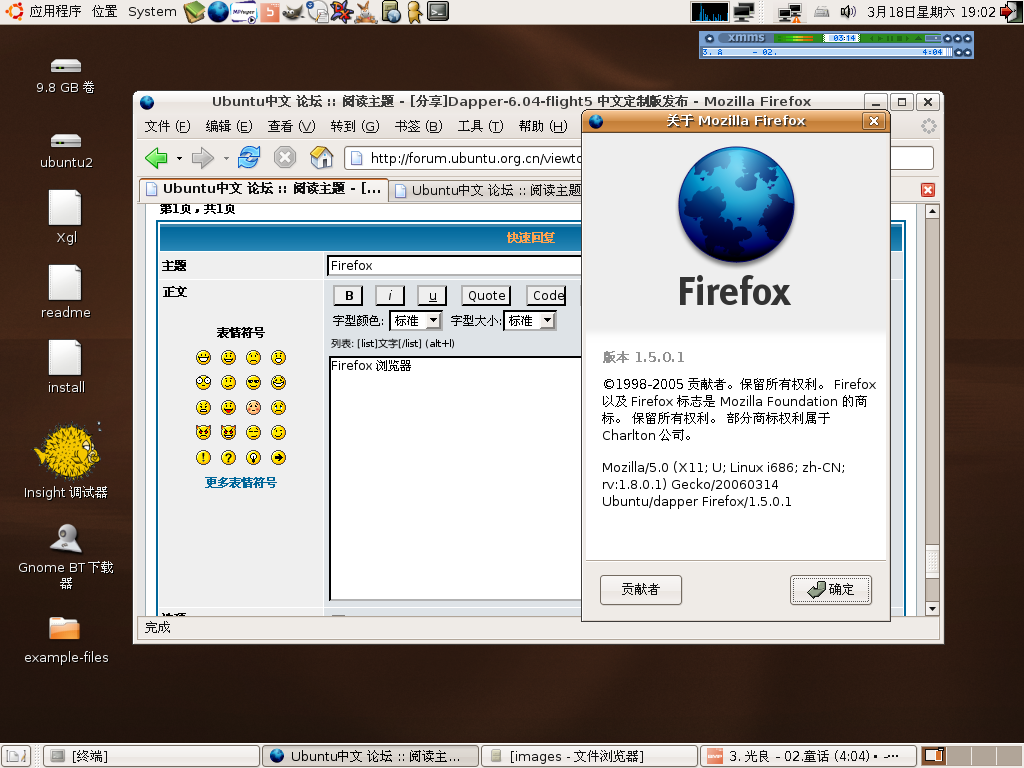Screen dimensions: 1024x768
Task: Insert the first smiley emoticon in the grid
Action: point(203,357)
